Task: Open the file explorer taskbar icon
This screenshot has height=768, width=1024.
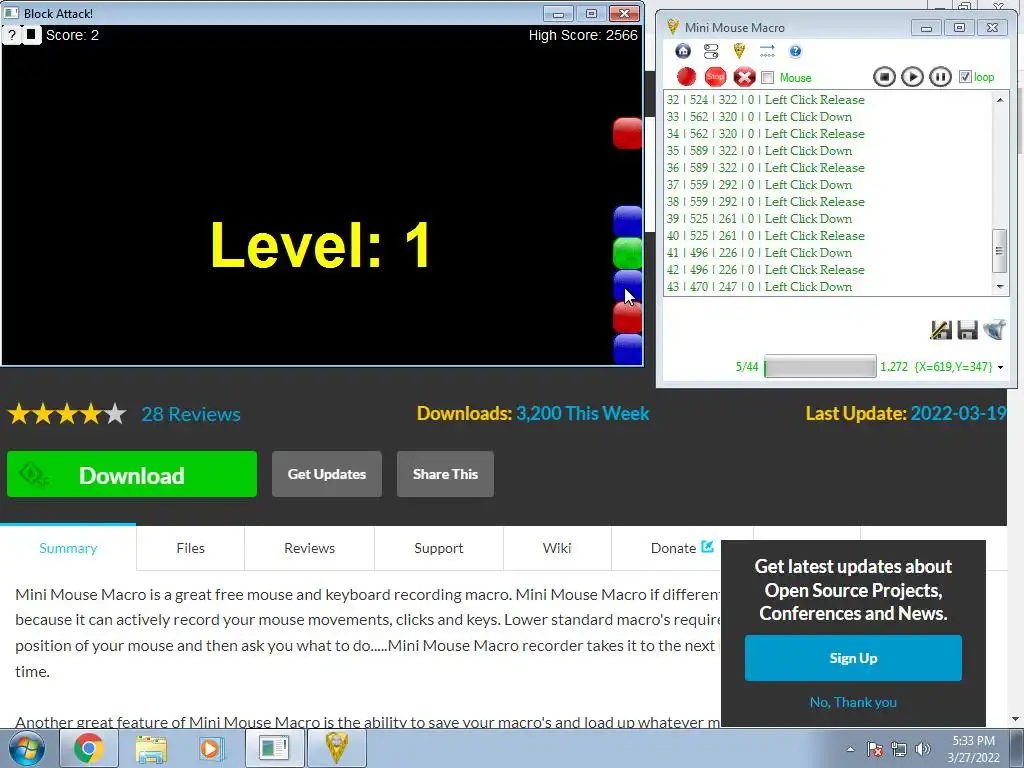Action: [151, 748]
